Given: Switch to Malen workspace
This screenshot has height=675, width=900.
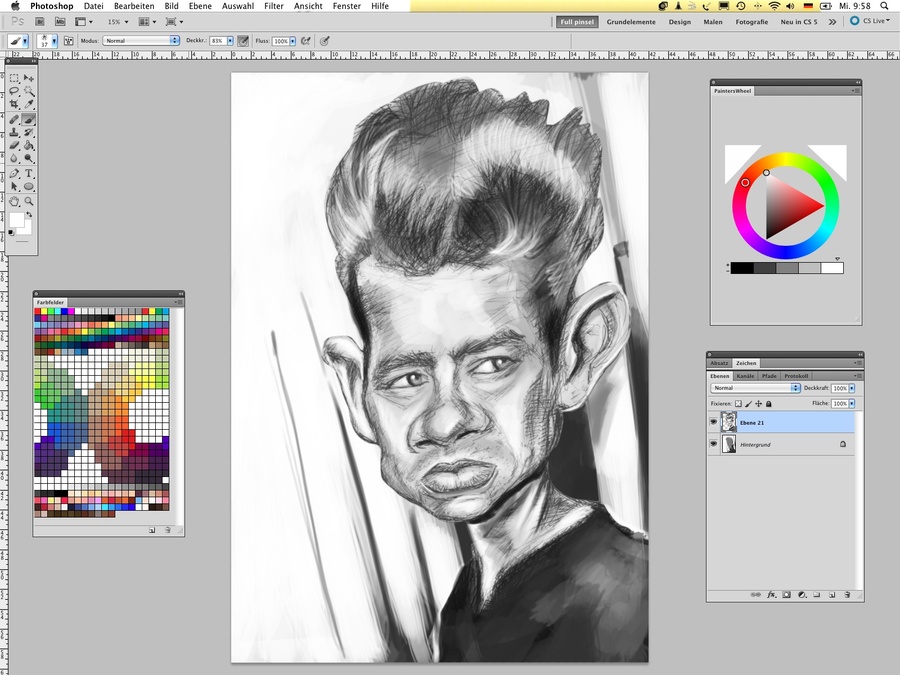Looking at the screenshot, I should pos(713,22).
